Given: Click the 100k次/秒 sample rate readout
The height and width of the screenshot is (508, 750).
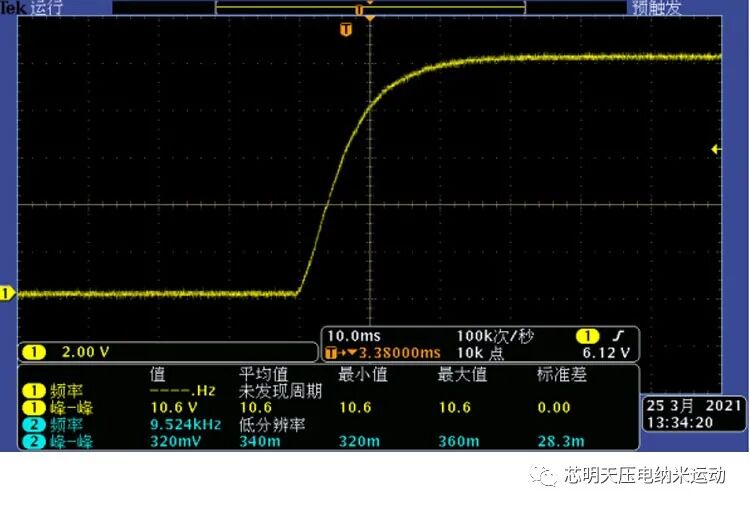Looking at the screenshot, I should tap(495, 336).
